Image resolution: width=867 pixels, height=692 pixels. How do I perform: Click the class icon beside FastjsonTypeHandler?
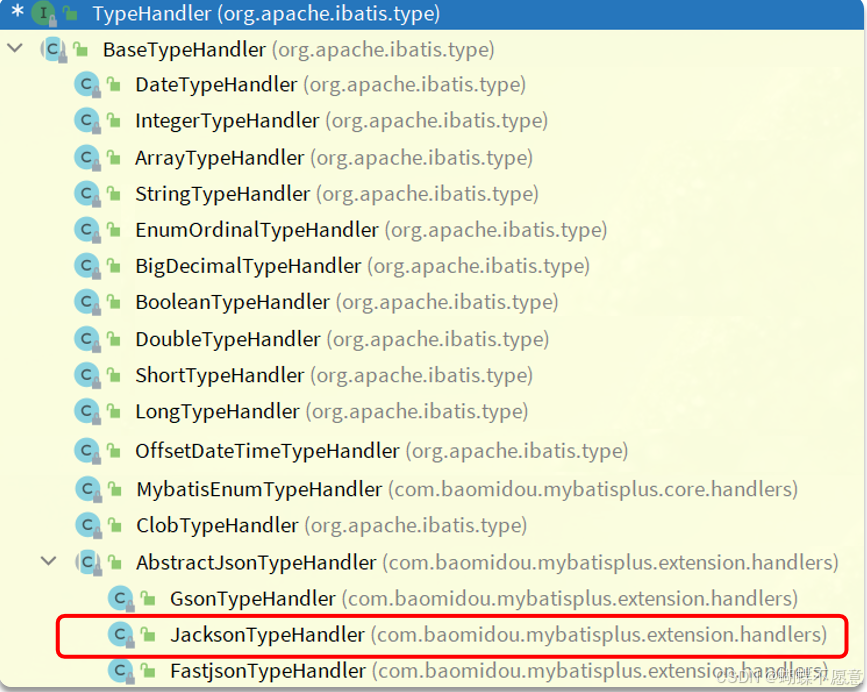tap(121, 671)
